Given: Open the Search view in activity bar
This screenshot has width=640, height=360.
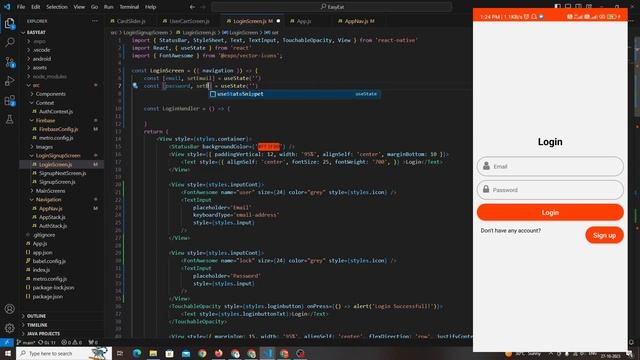Looking at the screenshot, I should coord(9,42).
